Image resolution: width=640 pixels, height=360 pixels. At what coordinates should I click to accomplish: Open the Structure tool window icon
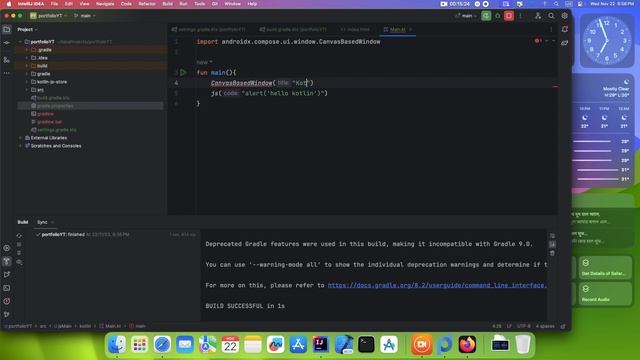[x=7, y=60]
